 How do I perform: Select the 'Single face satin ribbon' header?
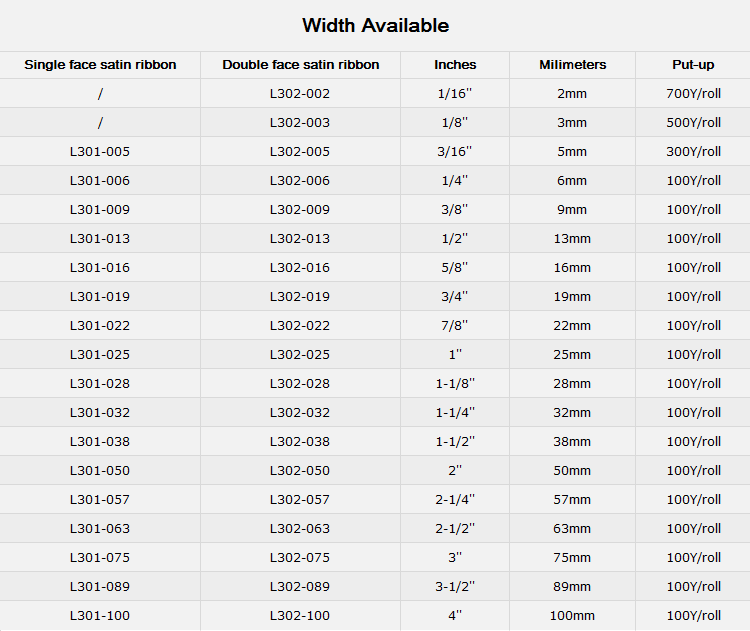[x=100, y=65]
